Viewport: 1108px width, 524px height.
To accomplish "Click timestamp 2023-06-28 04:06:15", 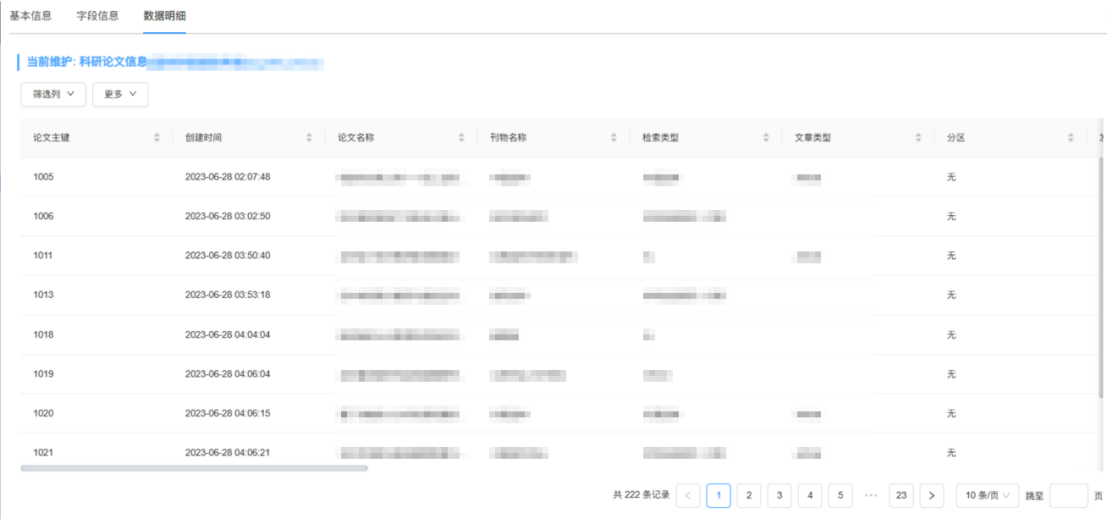I will tap(228, 413).
